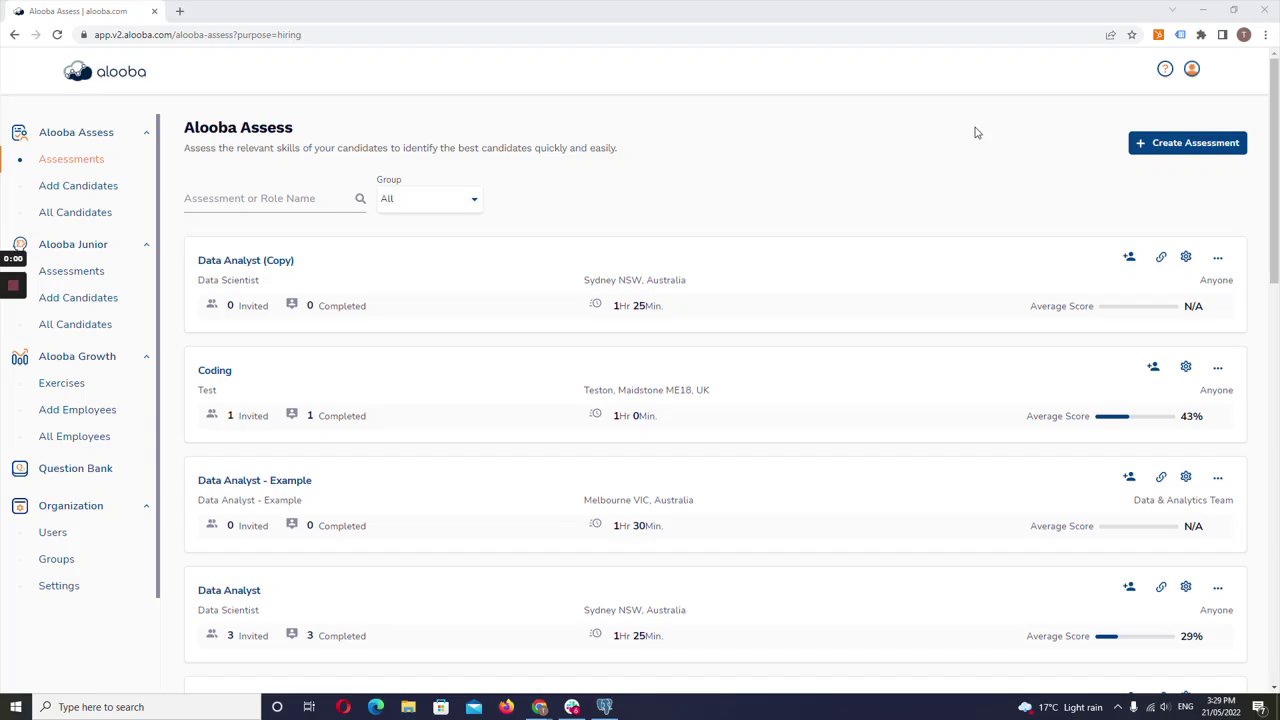Open Assessments under Alooba Junior

71,271
